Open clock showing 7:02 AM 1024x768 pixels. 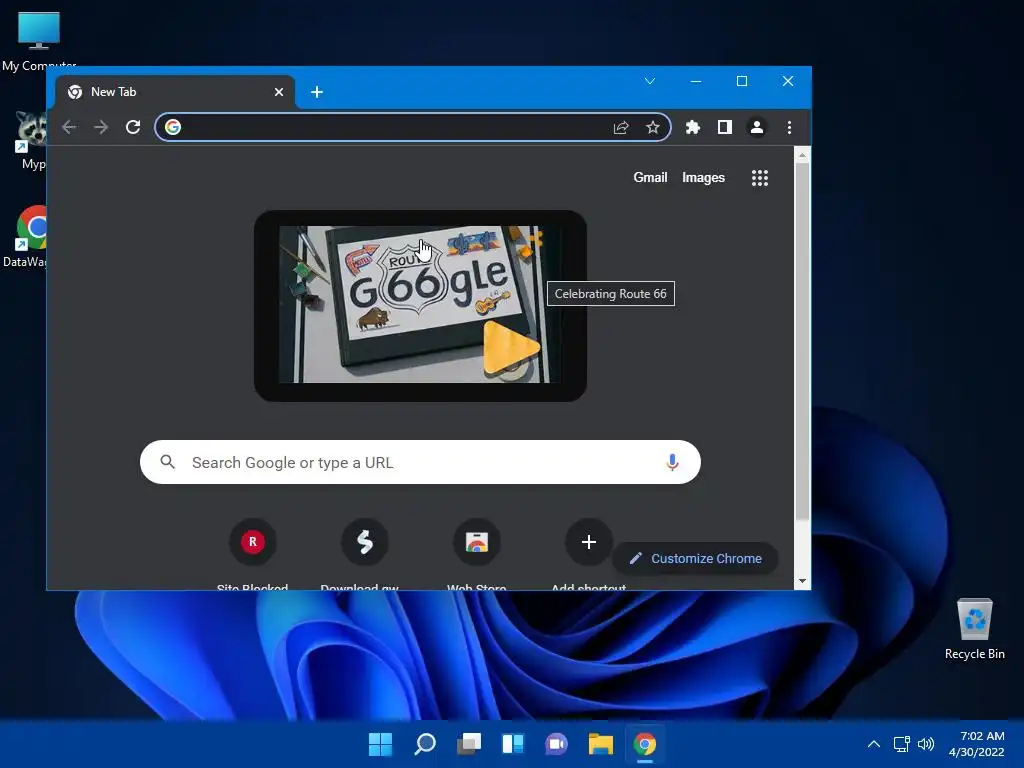977,744
